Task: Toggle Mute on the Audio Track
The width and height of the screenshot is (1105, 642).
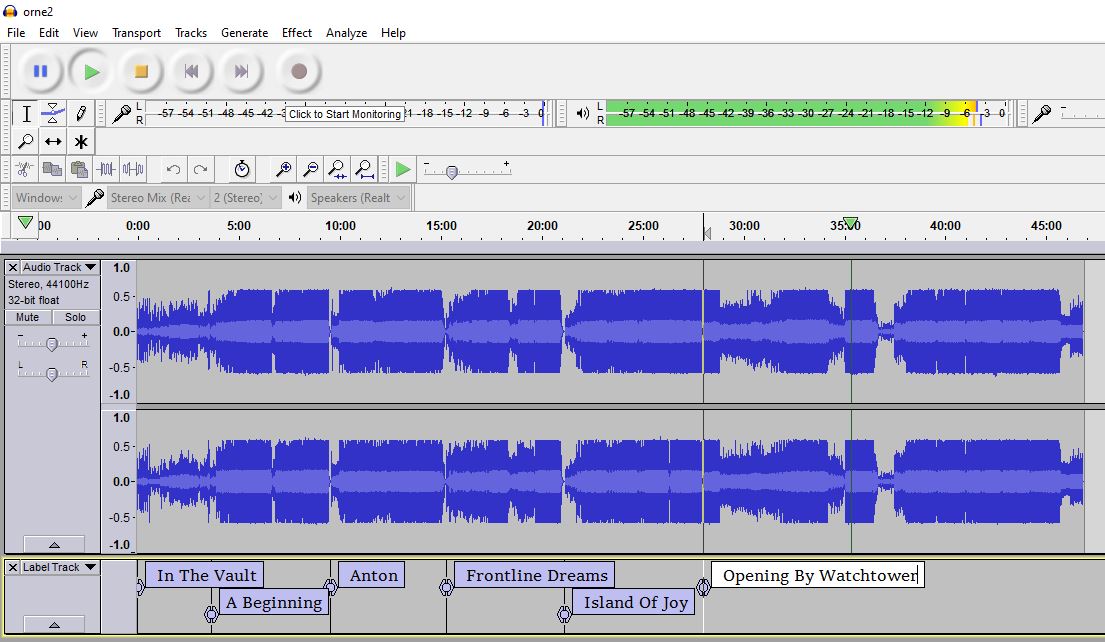Action: coord(27,317)
